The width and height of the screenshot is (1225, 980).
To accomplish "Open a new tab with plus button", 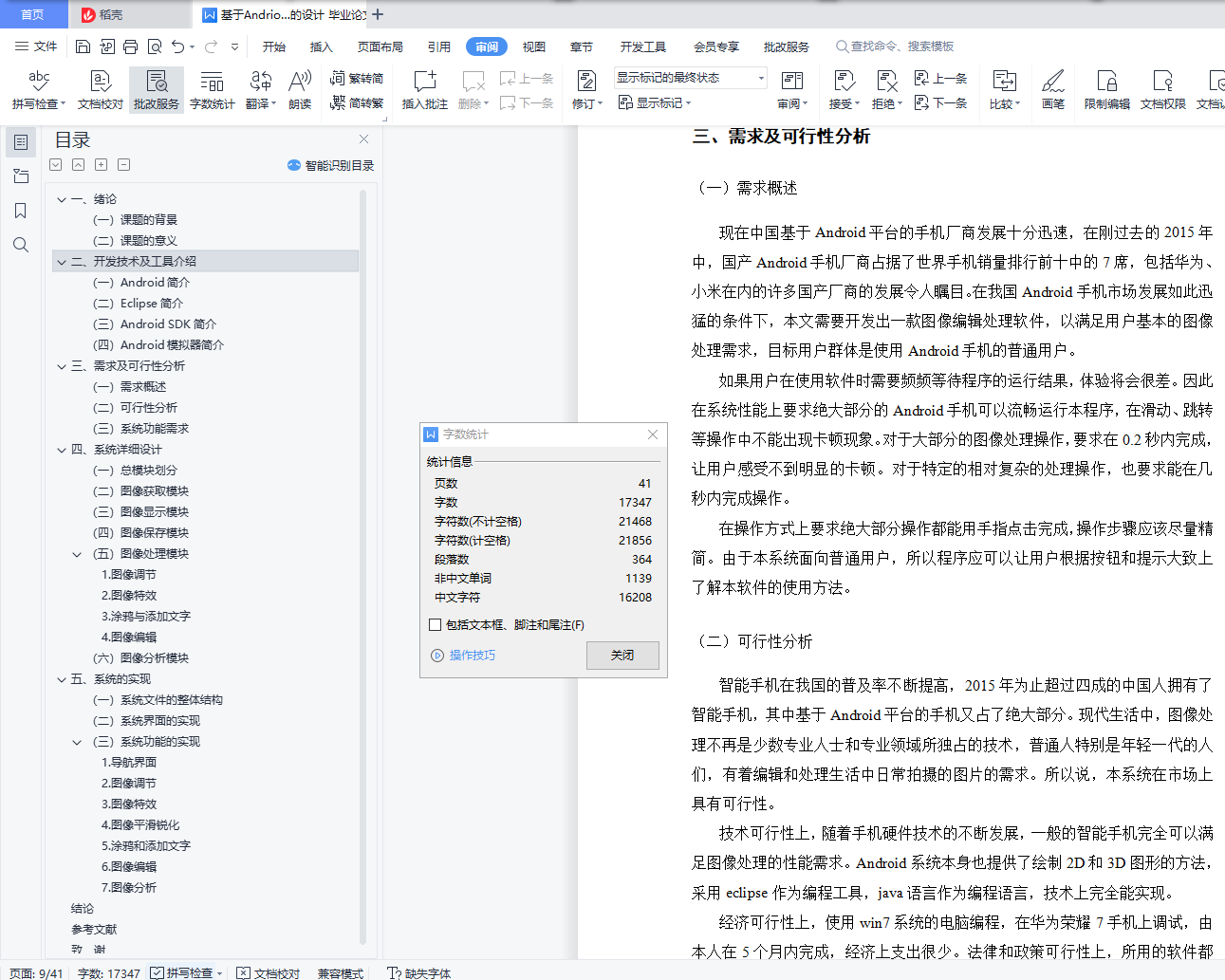I will (x=378, y=14).
